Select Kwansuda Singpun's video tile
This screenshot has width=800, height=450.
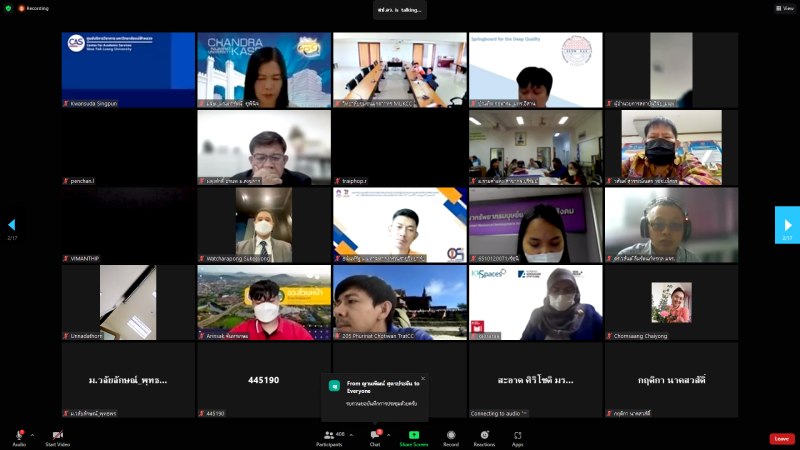(128, 69)
